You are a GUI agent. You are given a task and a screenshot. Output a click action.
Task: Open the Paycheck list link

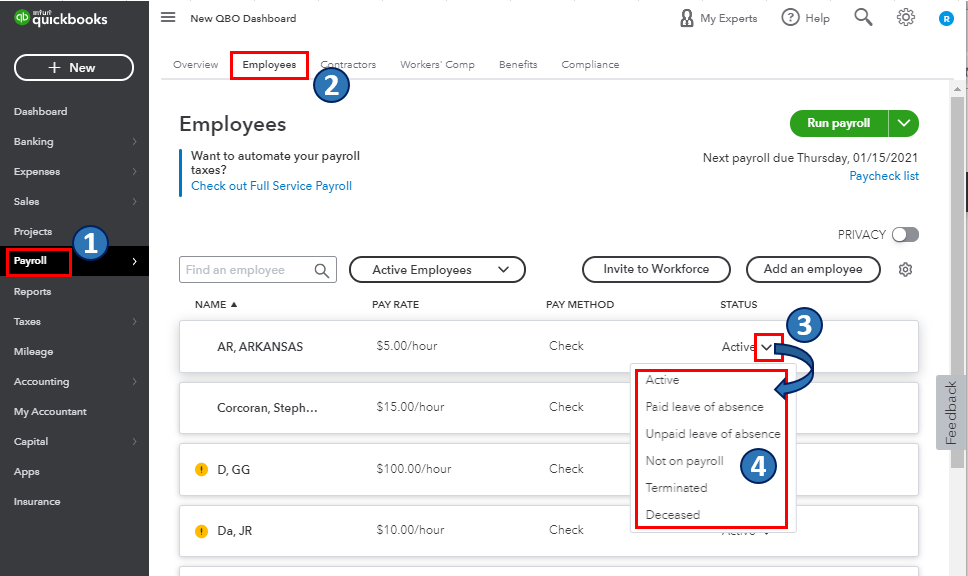(x=884, y=176)
